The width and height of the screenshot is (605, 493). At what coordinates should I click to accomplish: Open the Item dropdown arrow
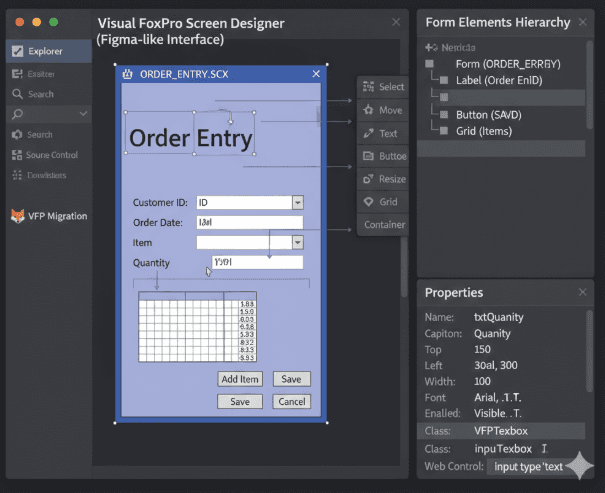click(298, 242)
